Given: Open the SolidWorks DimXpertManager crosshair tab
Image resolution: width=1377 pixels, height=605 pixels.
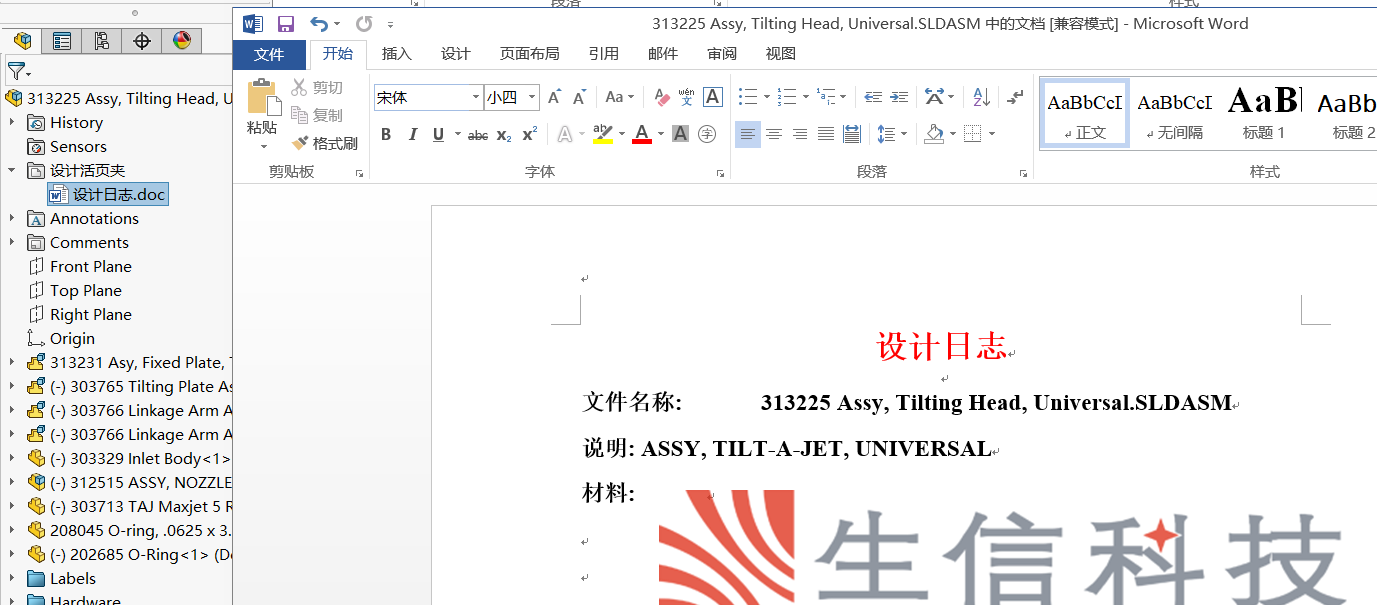Looking at the screenshot, I should pyautogui.click(x=142, y=41).
